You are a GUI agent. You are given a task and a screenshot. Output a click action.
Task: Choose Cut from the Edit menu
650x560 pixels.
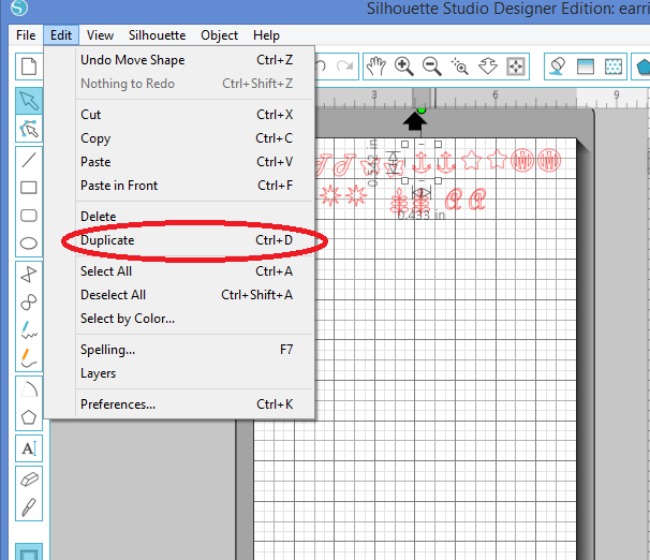187,114
